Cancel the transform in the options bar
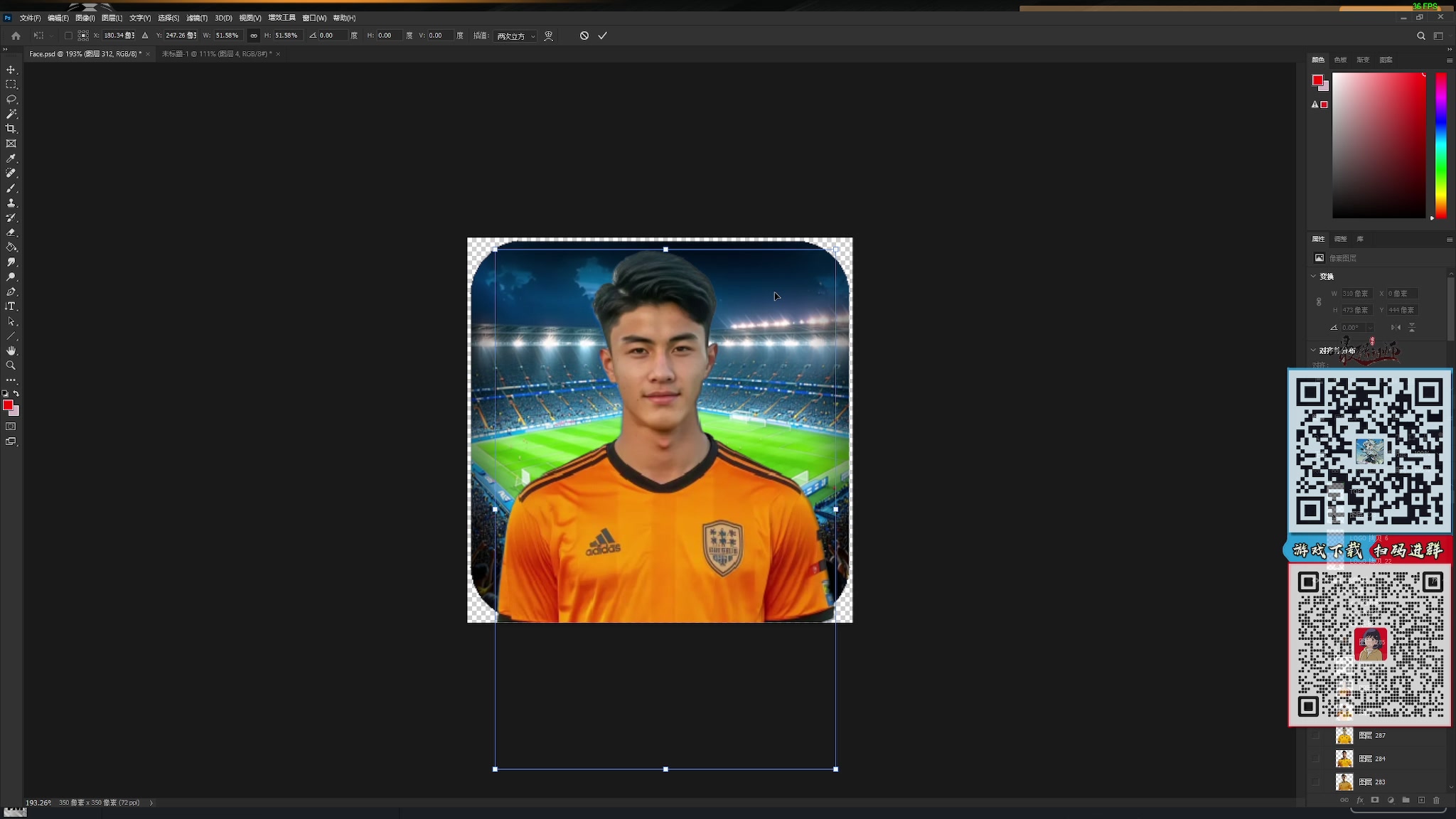The image size is (1456, 819). point(584,36)
